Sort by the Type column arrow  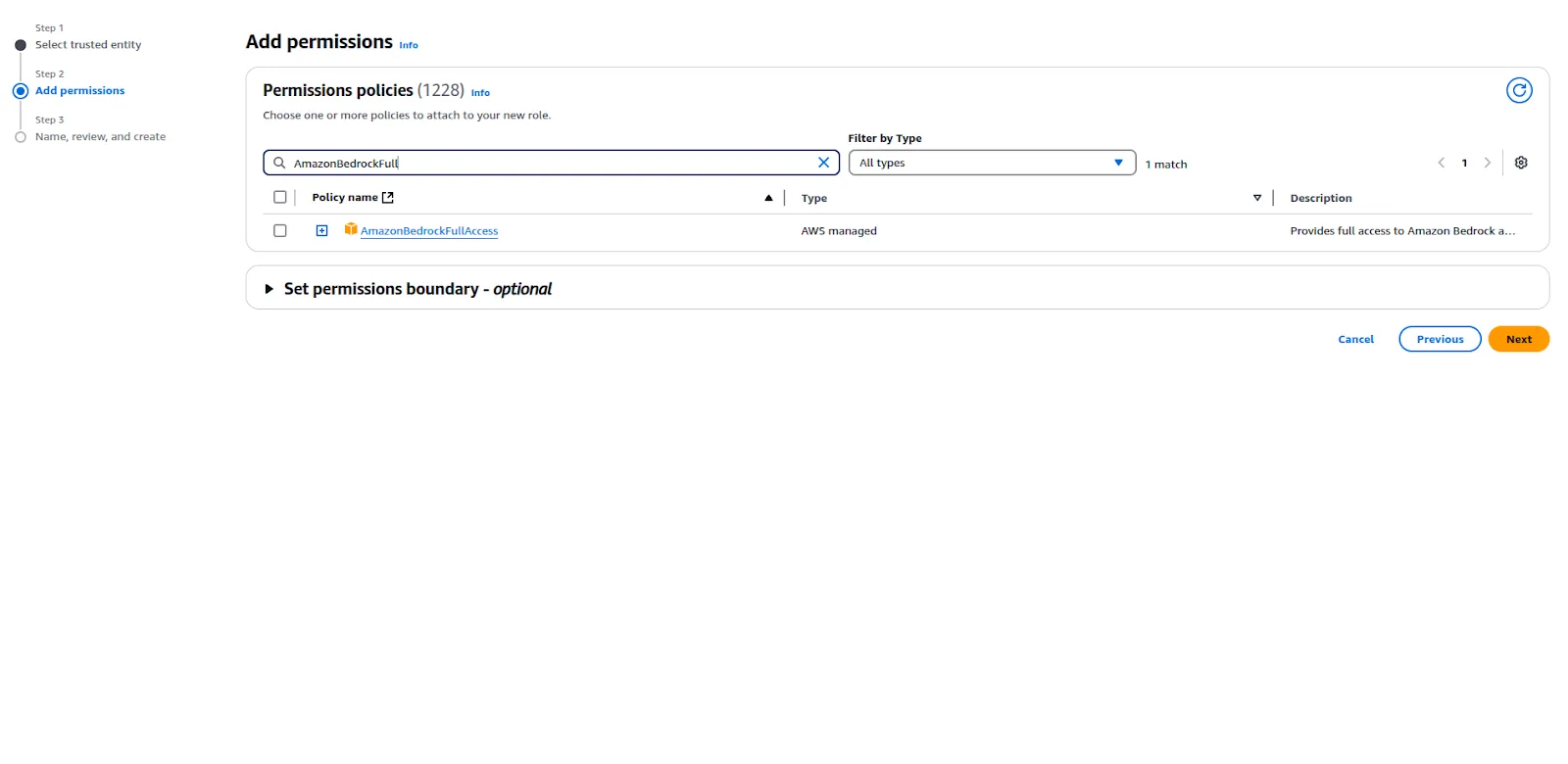click(x=1257, y=198)
